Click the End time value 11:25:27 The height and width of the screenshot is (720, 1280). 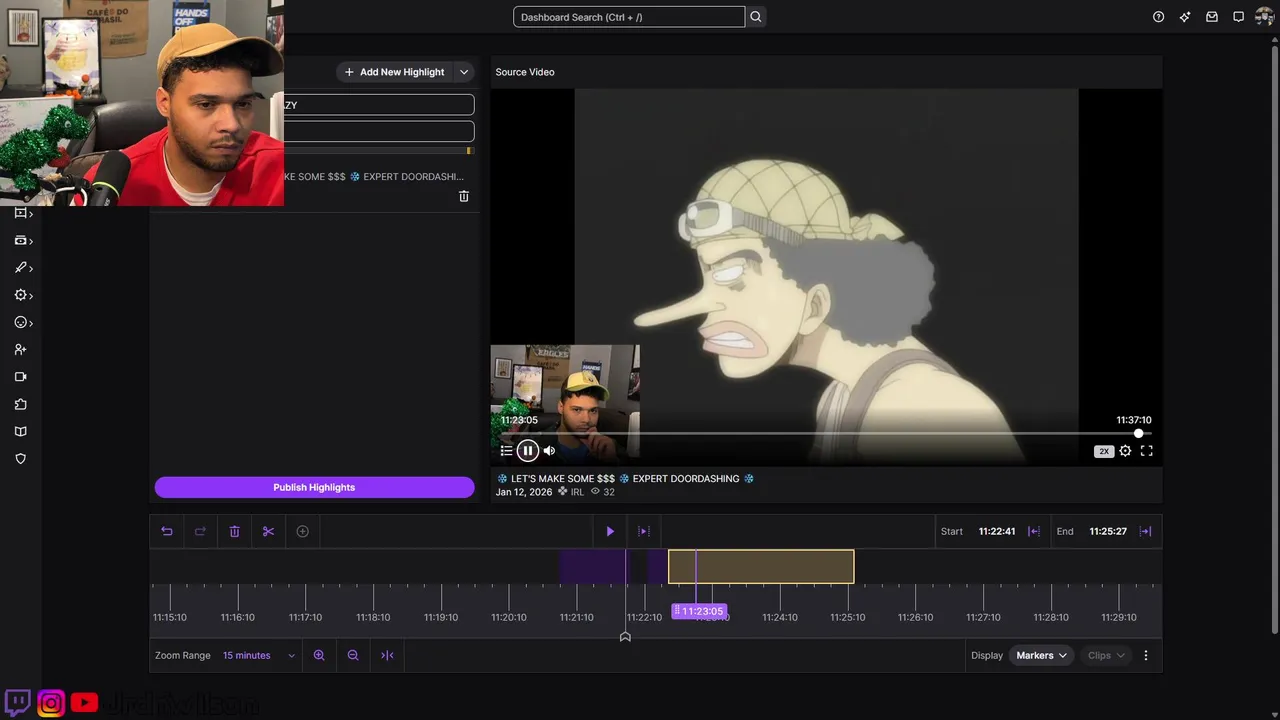1108,531
